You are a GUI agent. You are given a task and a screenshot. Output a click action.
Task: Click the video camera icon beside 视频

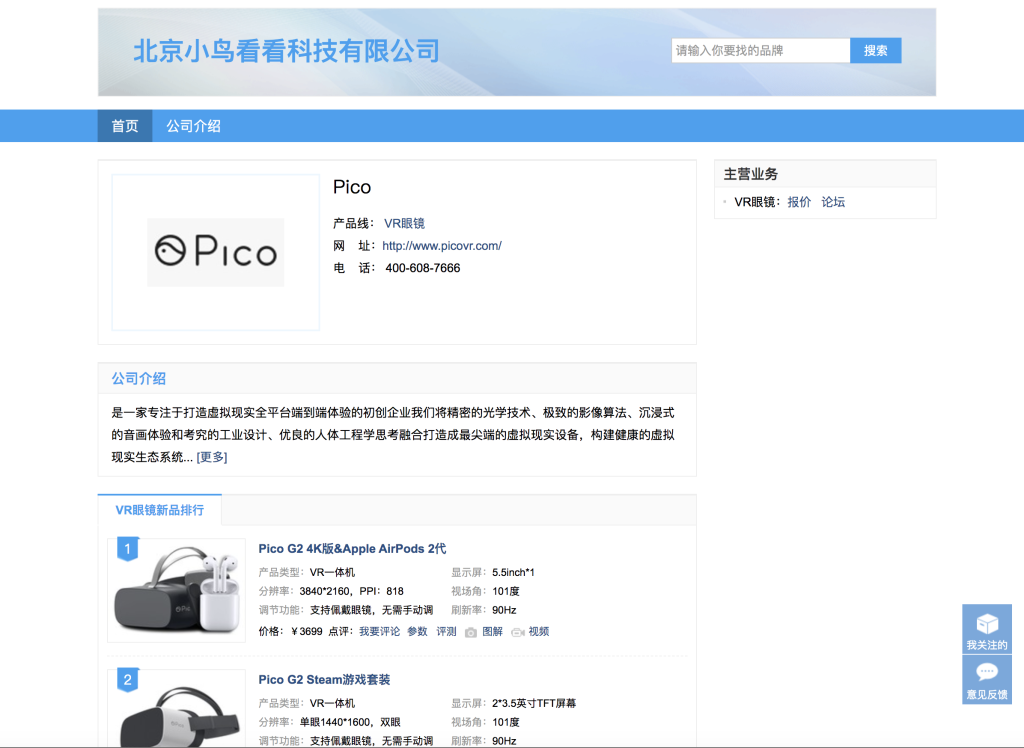point(518,632)
